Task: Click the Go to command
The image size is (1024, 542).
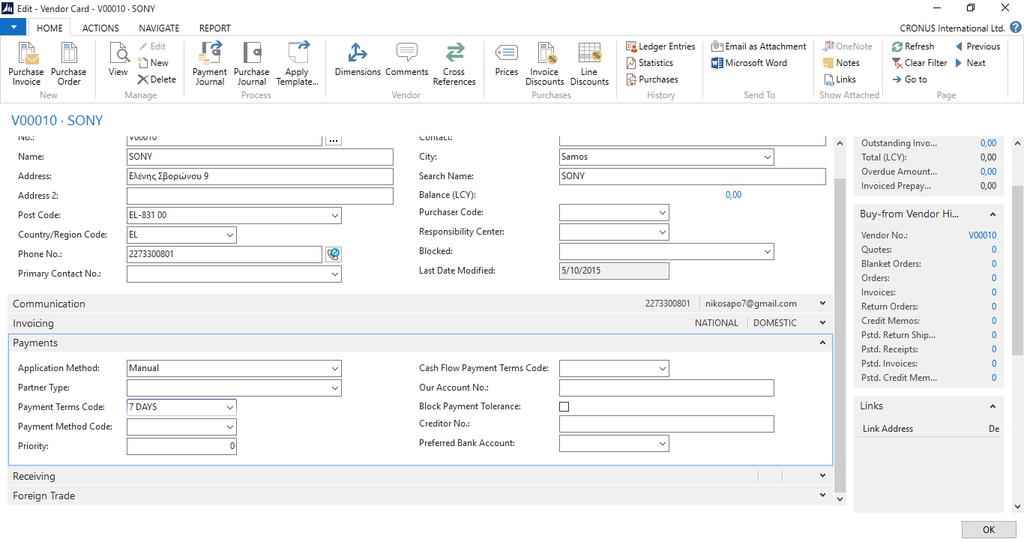Action: [910, 79]
